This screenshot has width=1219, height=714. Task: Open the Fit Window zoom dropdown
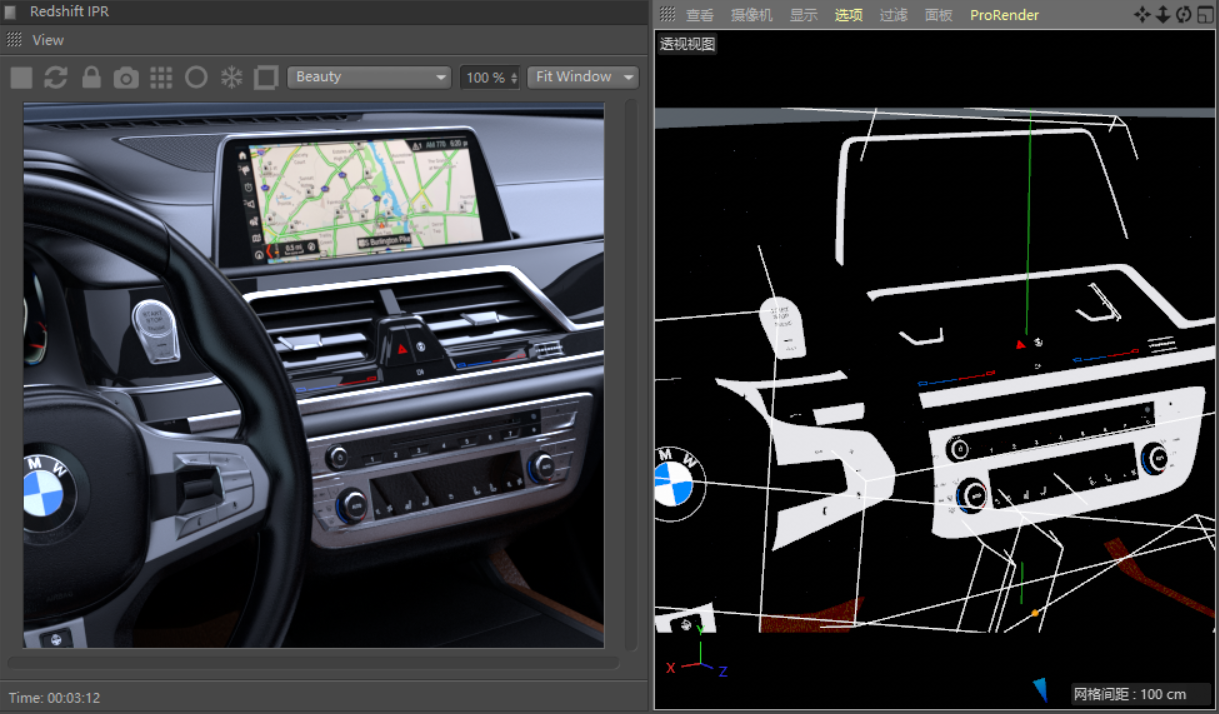[x=582, y=77]
